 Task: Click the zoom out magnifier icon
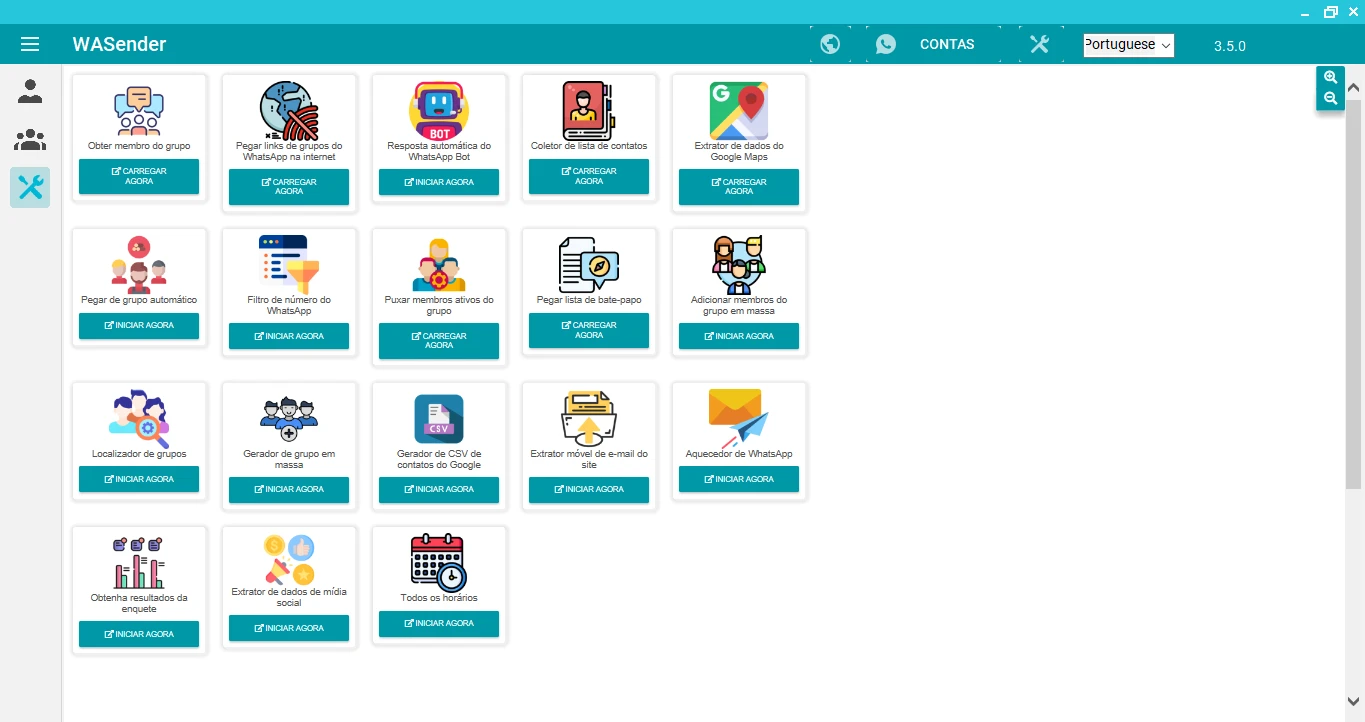click(1330, 98)
